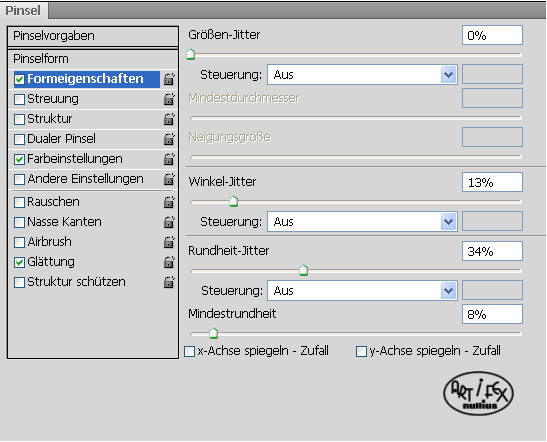
Task: Enable x-Achse spiegeln - Zufall checkbox
Action: click(x=189, y=351)
